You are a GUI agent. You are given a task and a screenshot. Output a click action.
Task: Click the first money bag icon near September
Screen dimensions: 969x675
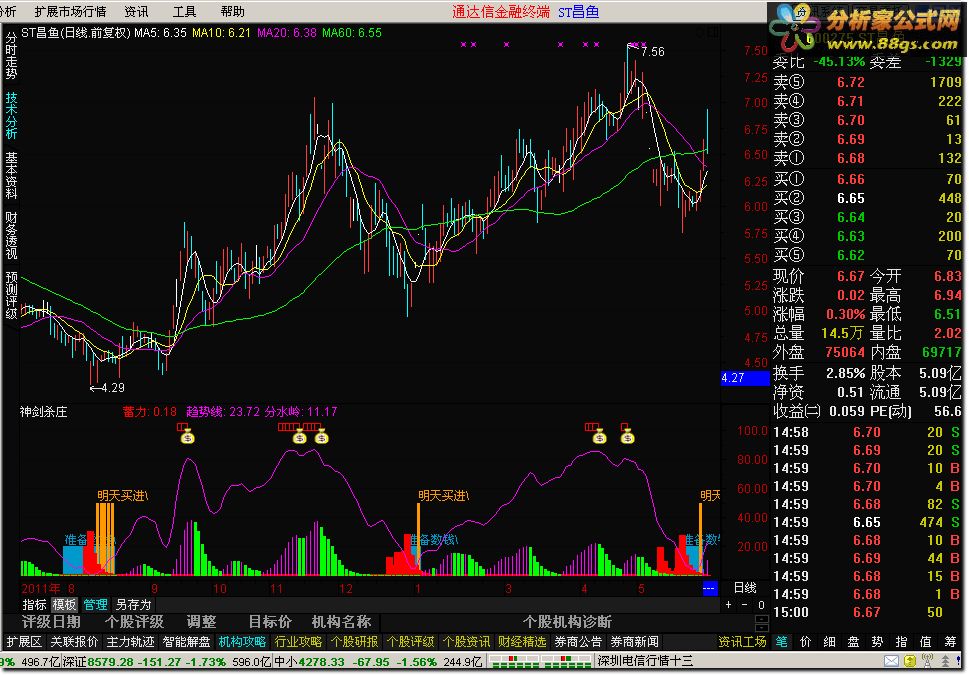pyautogui.click(x=187, y=437)
